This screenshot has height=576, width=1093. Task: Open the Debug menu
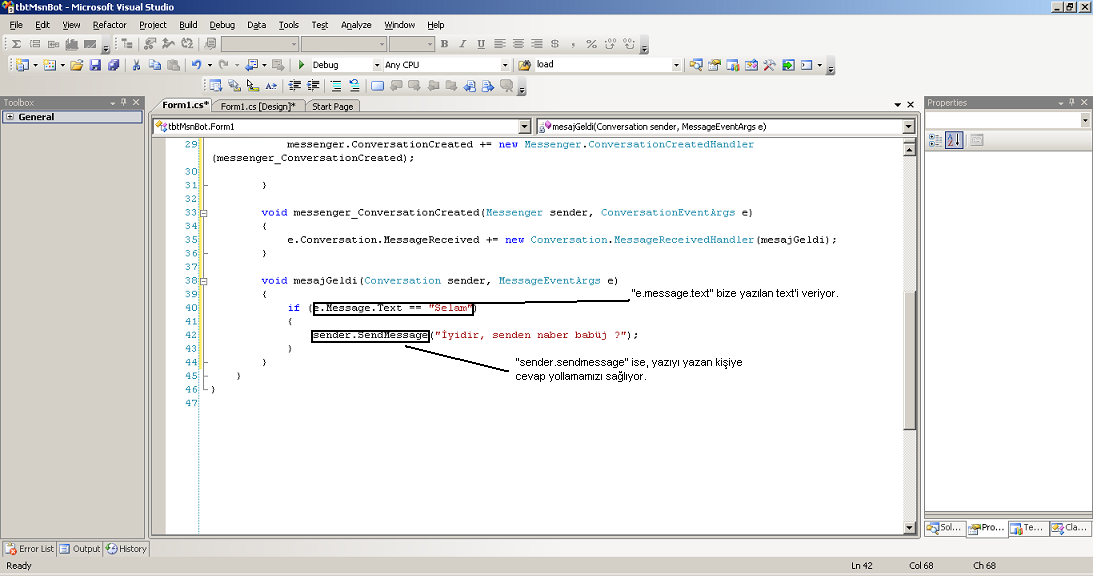222,25
